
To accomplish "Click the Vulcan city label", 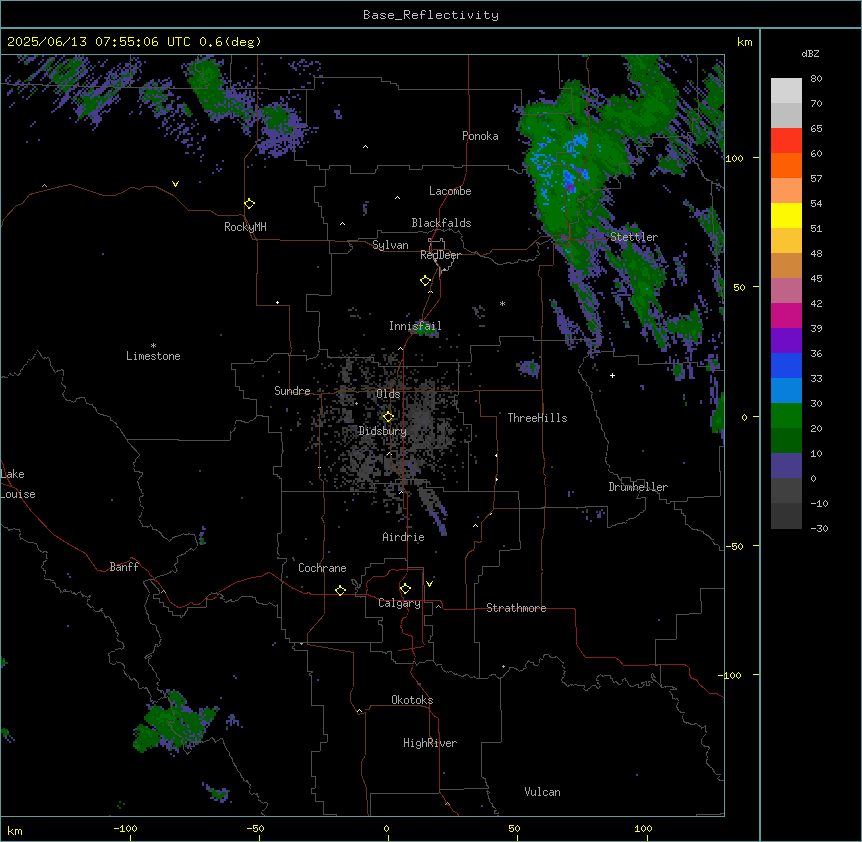I will pyautogui.click(x=543, y=792).
